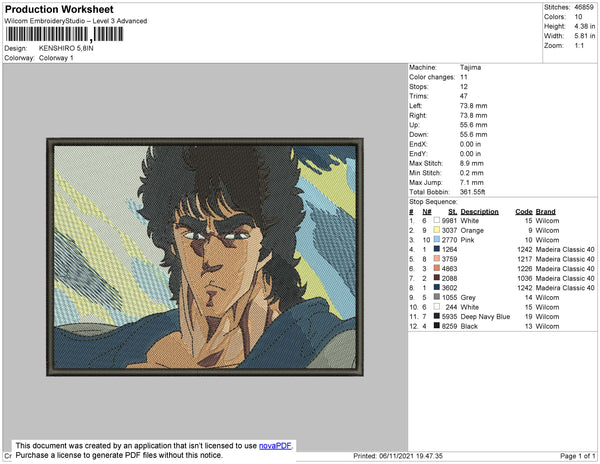Click the Kenshiro embroidery design preview
This screenshot has height=464, width=600.
click(x=203, y=257)
